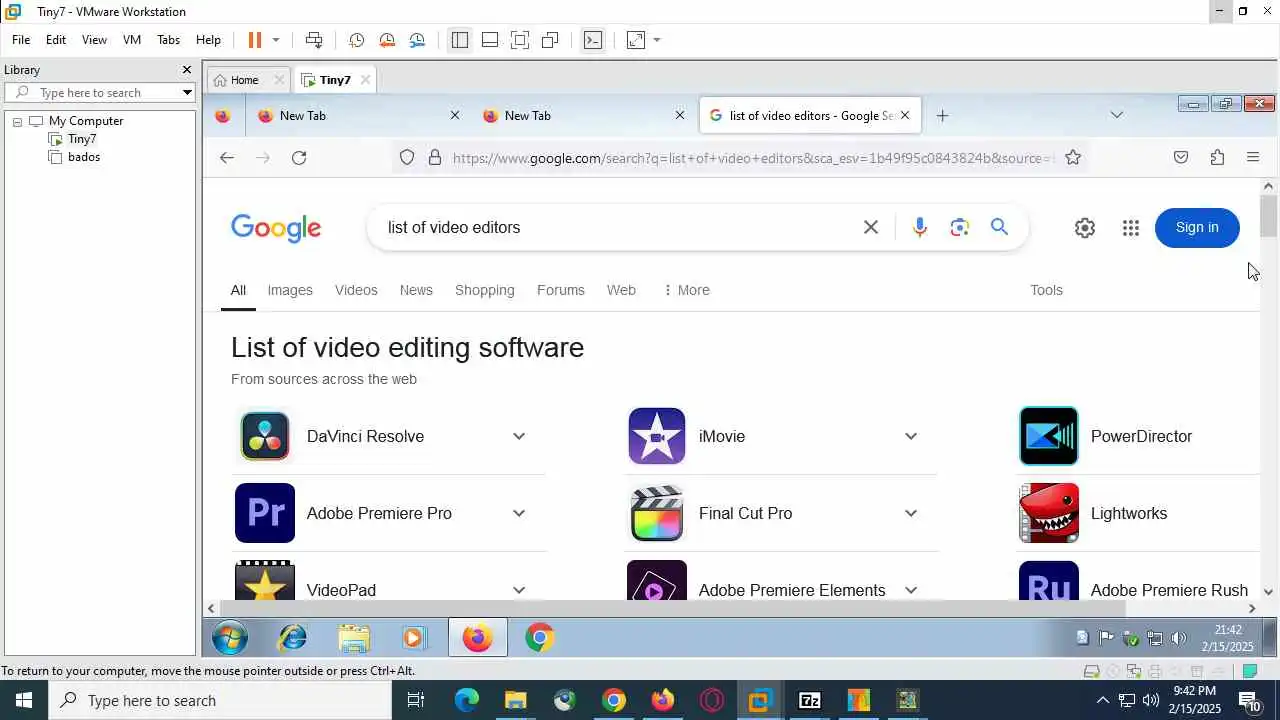Click the tracking protection shield icon
This screenshot has width=1280, height=720.
[x=407, y=158]
